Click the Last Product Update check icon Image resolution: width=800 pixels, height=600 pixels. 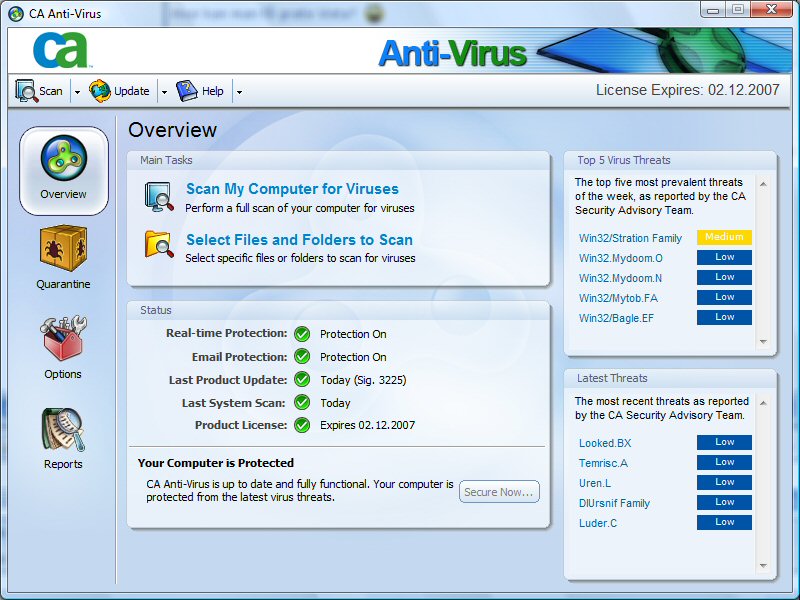(x=302, y=380)
